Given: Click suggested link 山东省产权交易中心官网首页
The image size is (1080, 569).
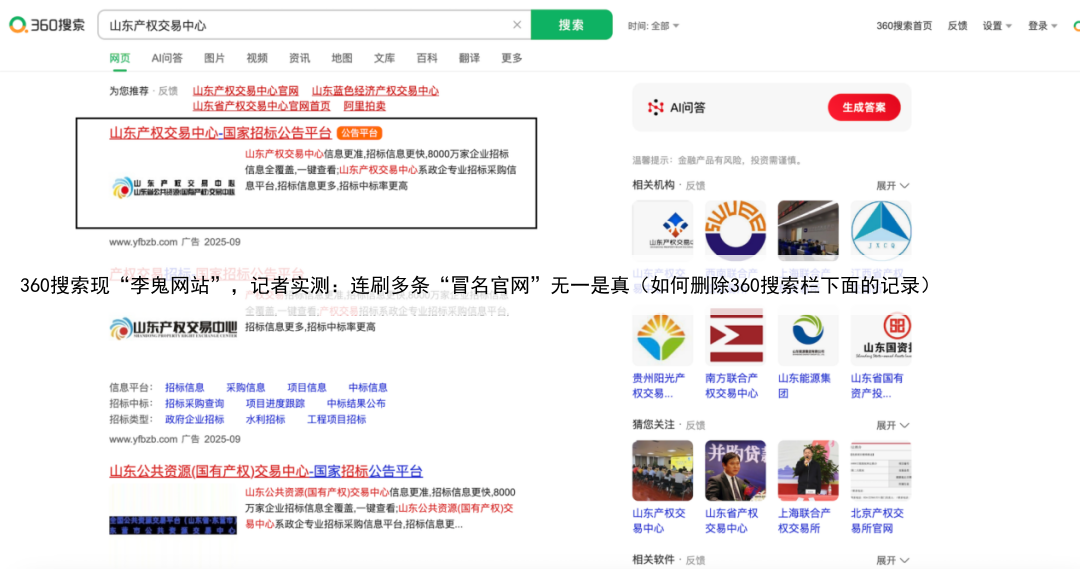Looking at the screenshot, I should 261,106.
